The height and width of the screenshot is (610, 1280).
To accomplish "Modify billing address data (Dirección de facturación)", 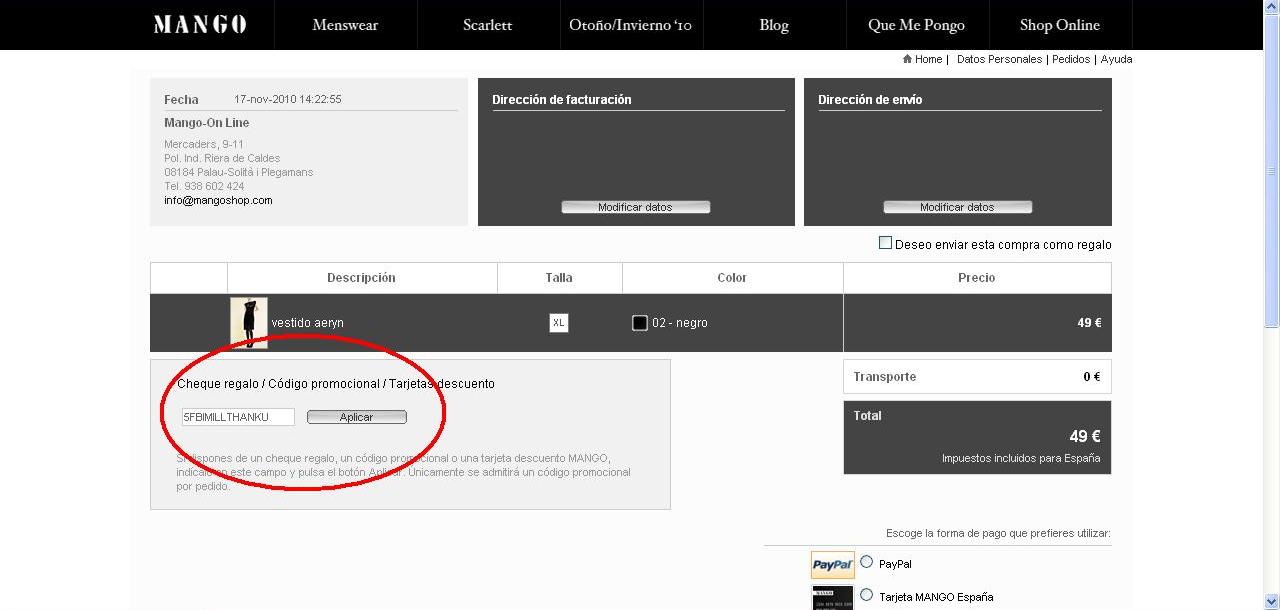I will click(x=636, y=207).
